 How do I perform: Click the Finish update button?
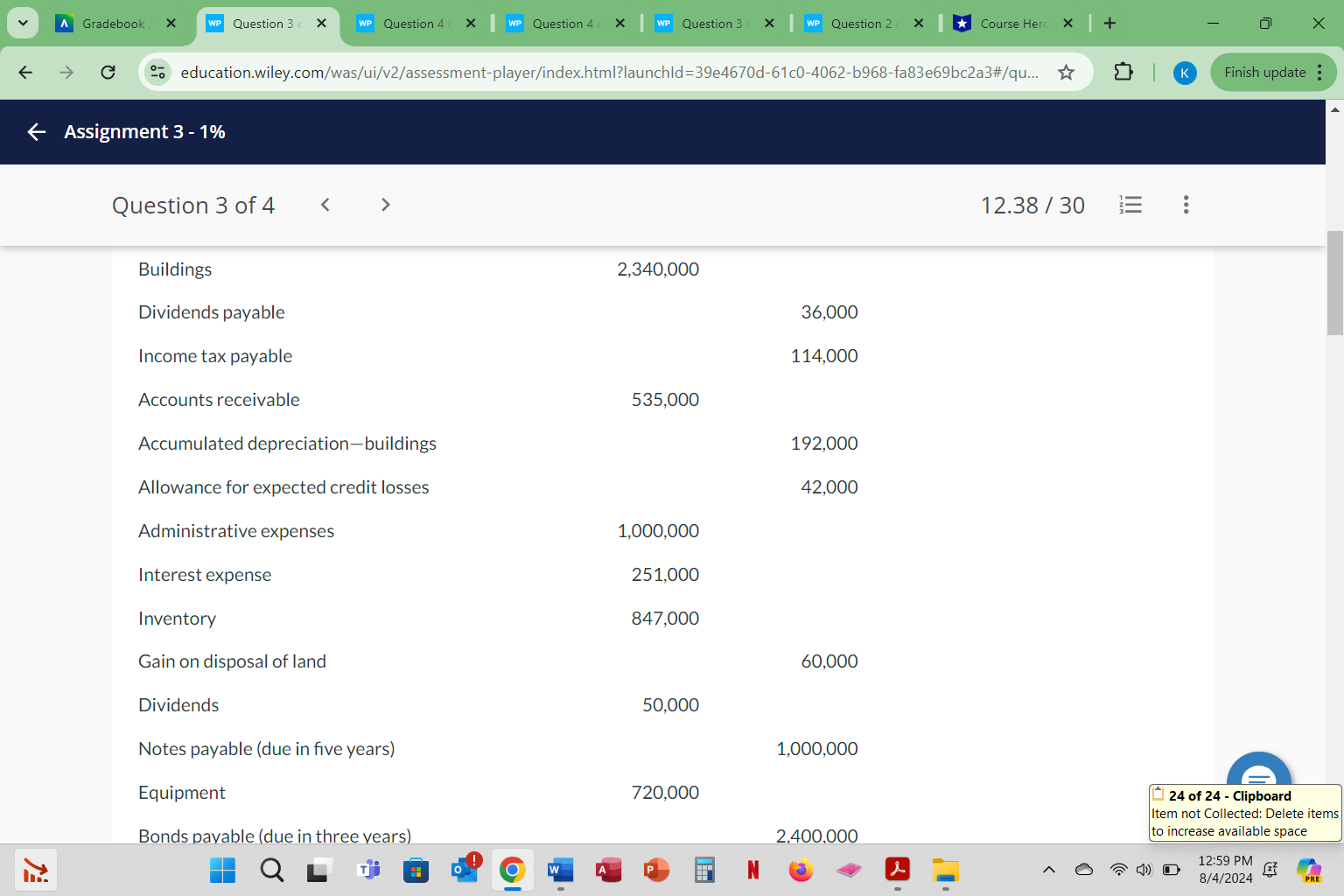coord(1265,73)
